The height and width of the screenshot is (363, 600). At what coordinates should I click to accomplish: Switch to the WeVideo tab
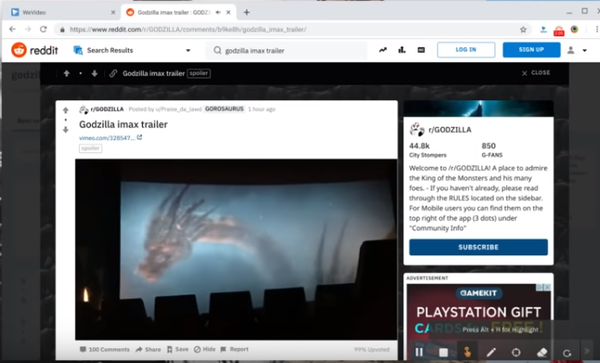click(63, 12)
